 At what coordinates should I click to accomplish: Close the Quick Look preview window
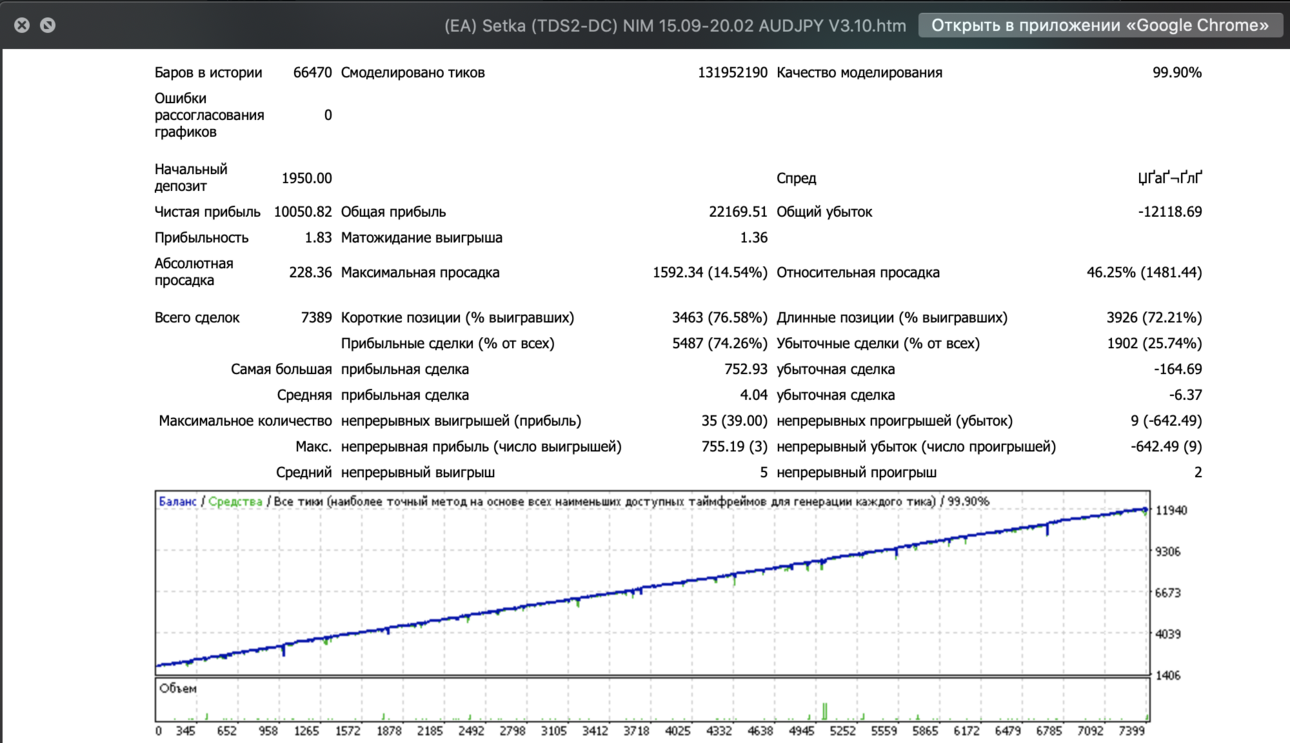[21, 25]
